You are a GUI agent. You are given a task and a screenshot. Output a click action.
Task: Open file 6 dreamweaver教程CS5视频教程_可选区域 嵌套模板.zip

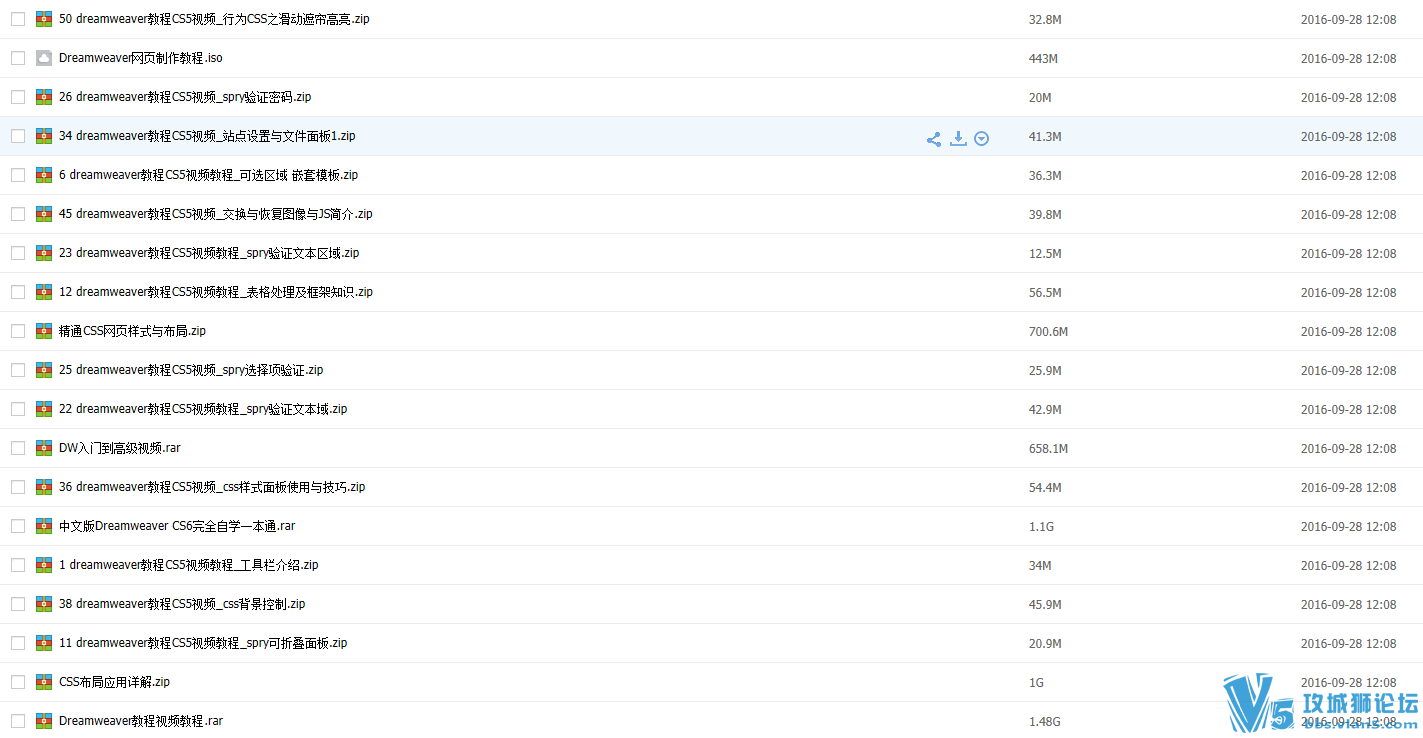pos(208,175)
